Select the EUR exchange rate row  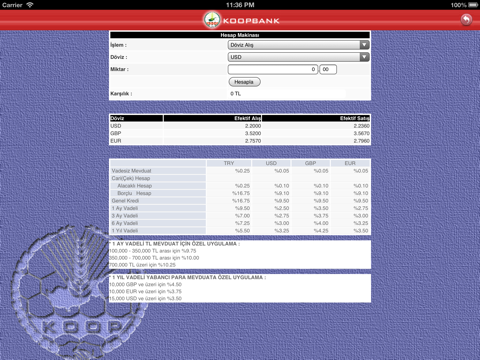point(240,141)
